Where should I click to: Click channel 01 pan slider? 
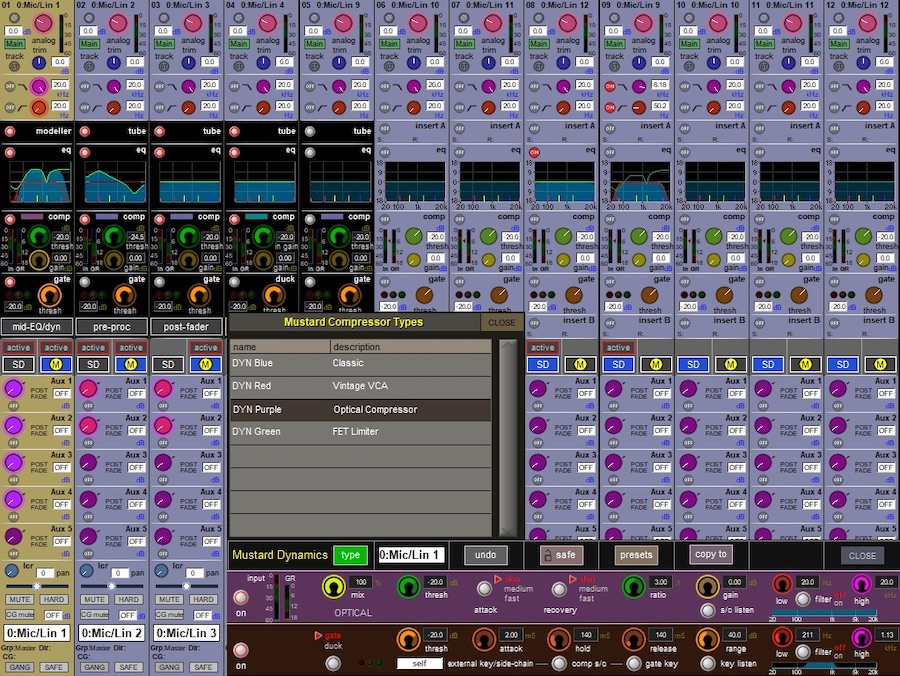click(x=36, y=584)
